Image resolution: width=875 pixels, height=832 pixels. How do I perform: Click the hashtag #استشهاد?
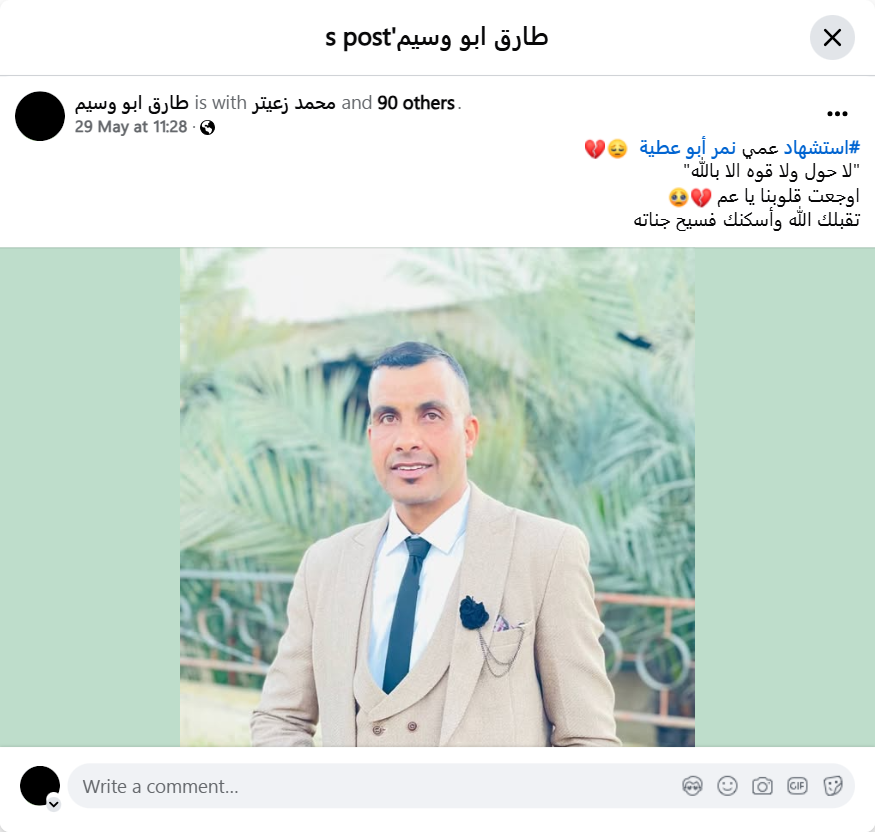(822, 148)
